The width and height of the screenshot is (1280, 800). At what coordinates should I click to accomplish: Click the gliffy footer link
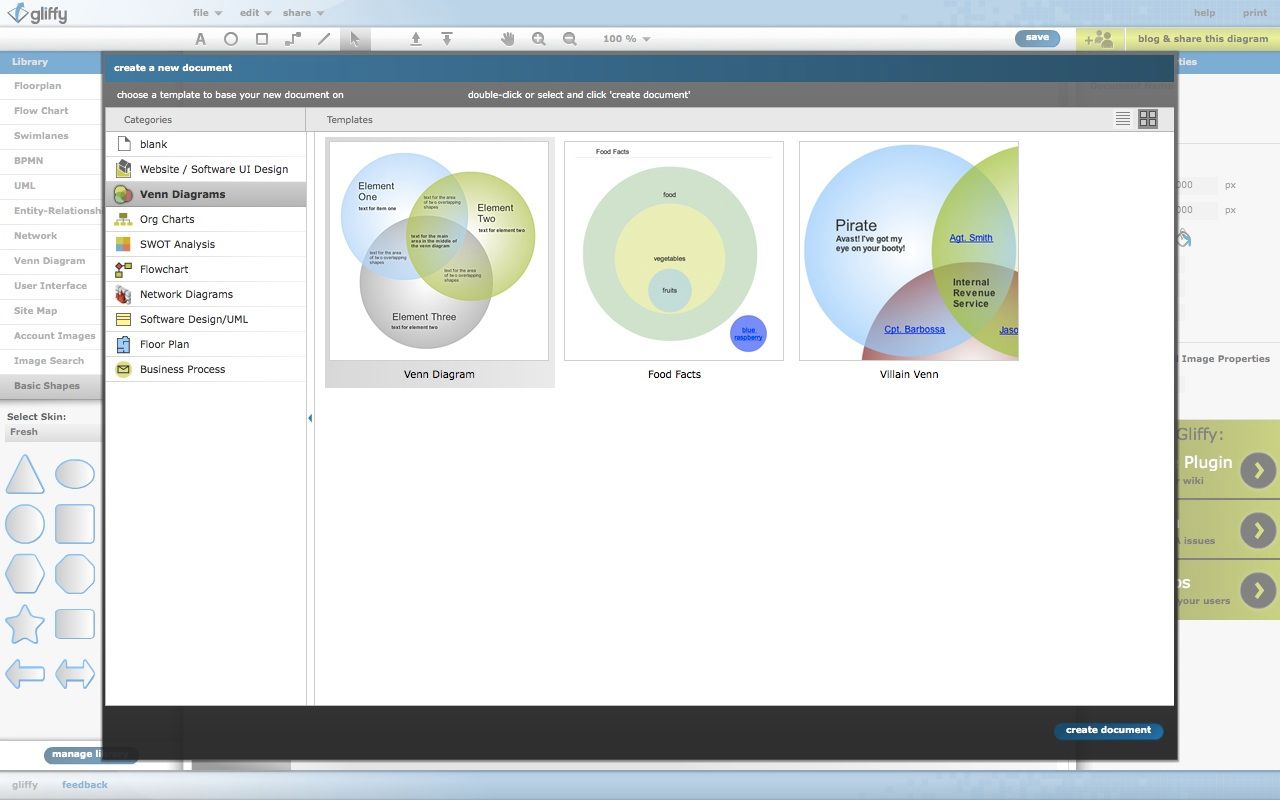[x=25, y=785]
